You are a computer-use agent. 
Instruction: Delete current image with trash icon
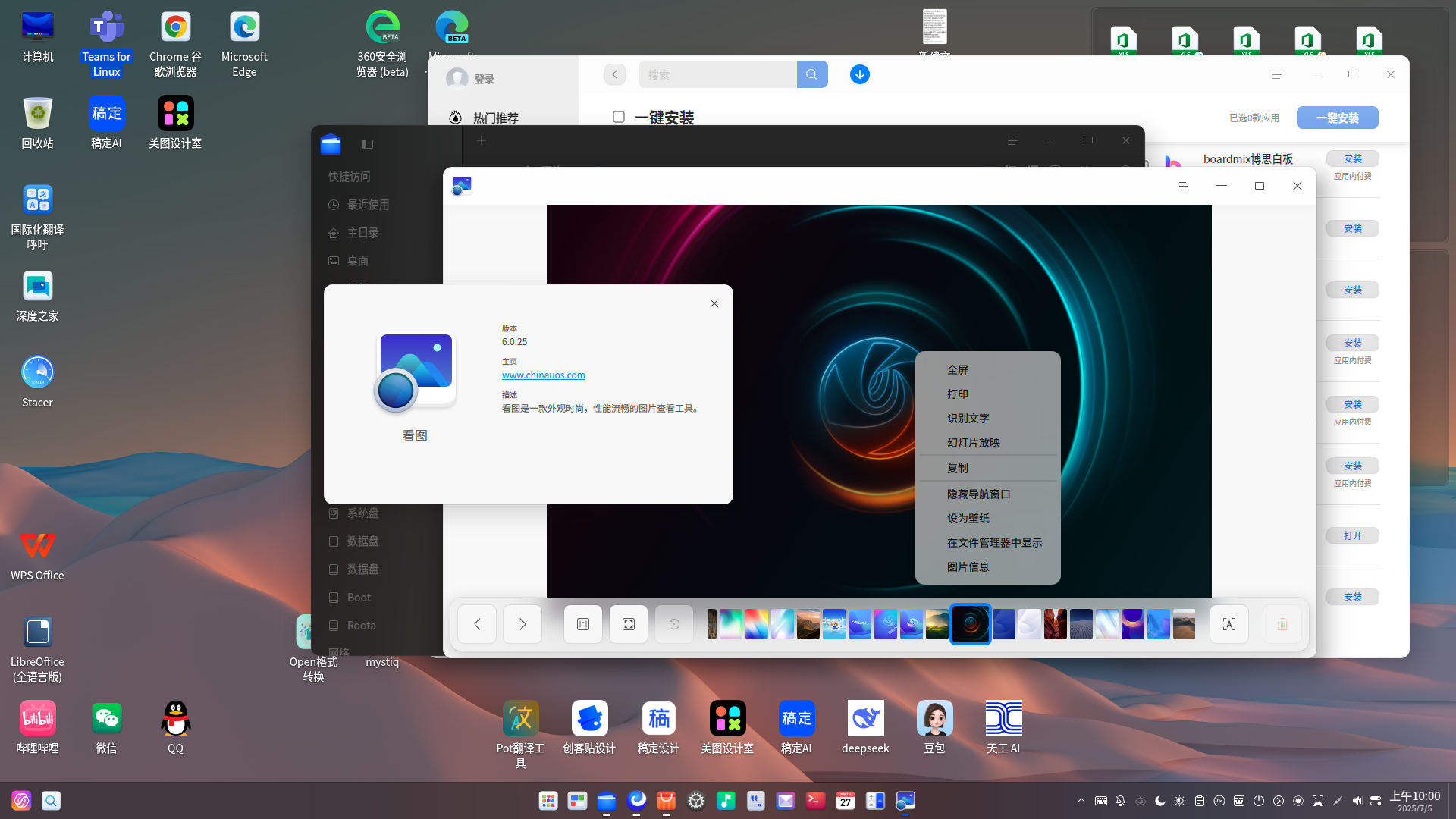pyautogui.click(x=1282, y=624)
